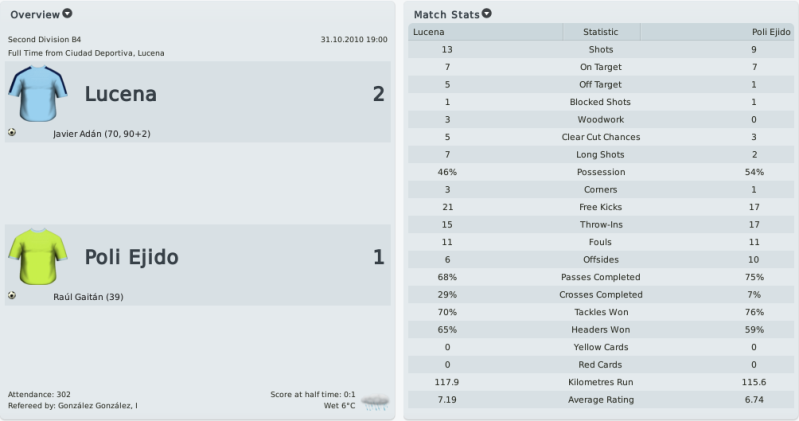Select scorer Raúl Gaitán (39)

tap(88, 297)
